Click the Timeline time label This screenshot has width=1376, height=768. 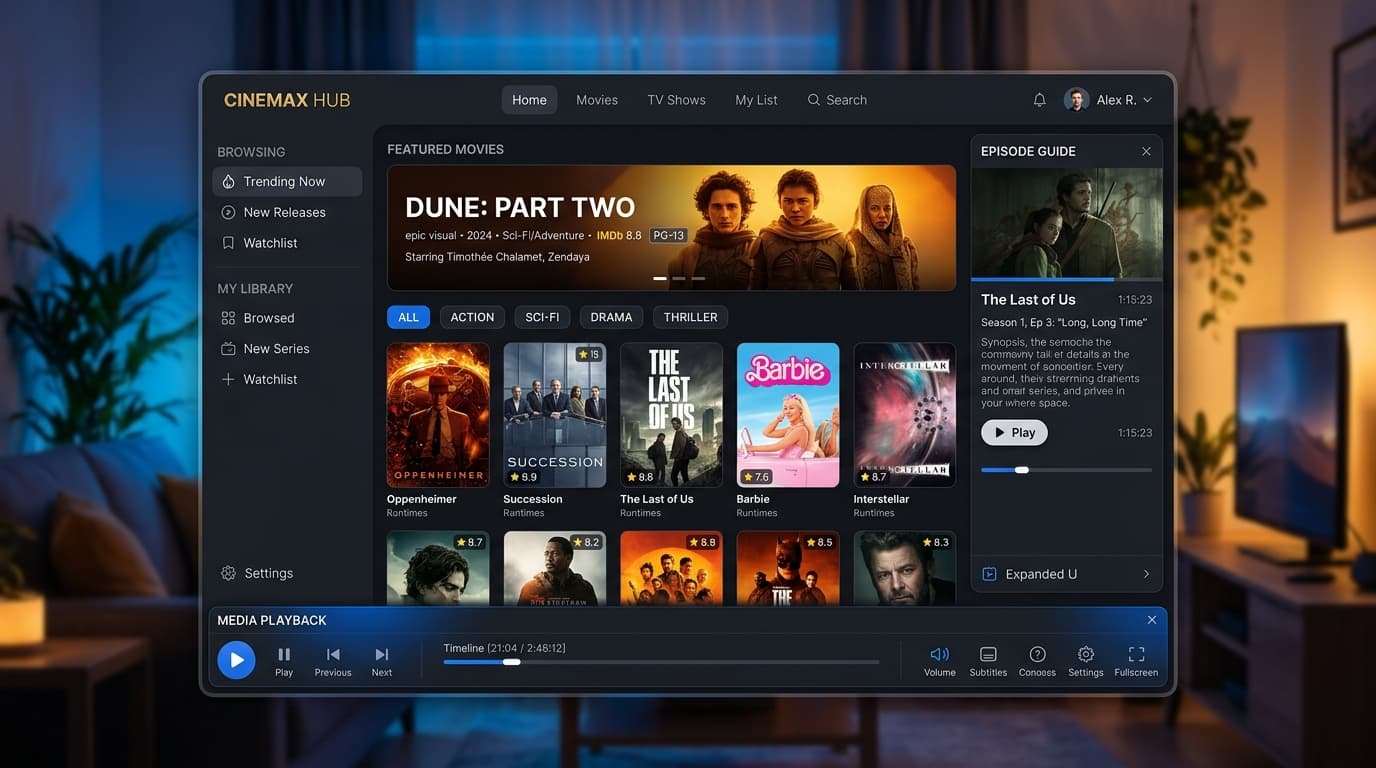click(505, 648)
